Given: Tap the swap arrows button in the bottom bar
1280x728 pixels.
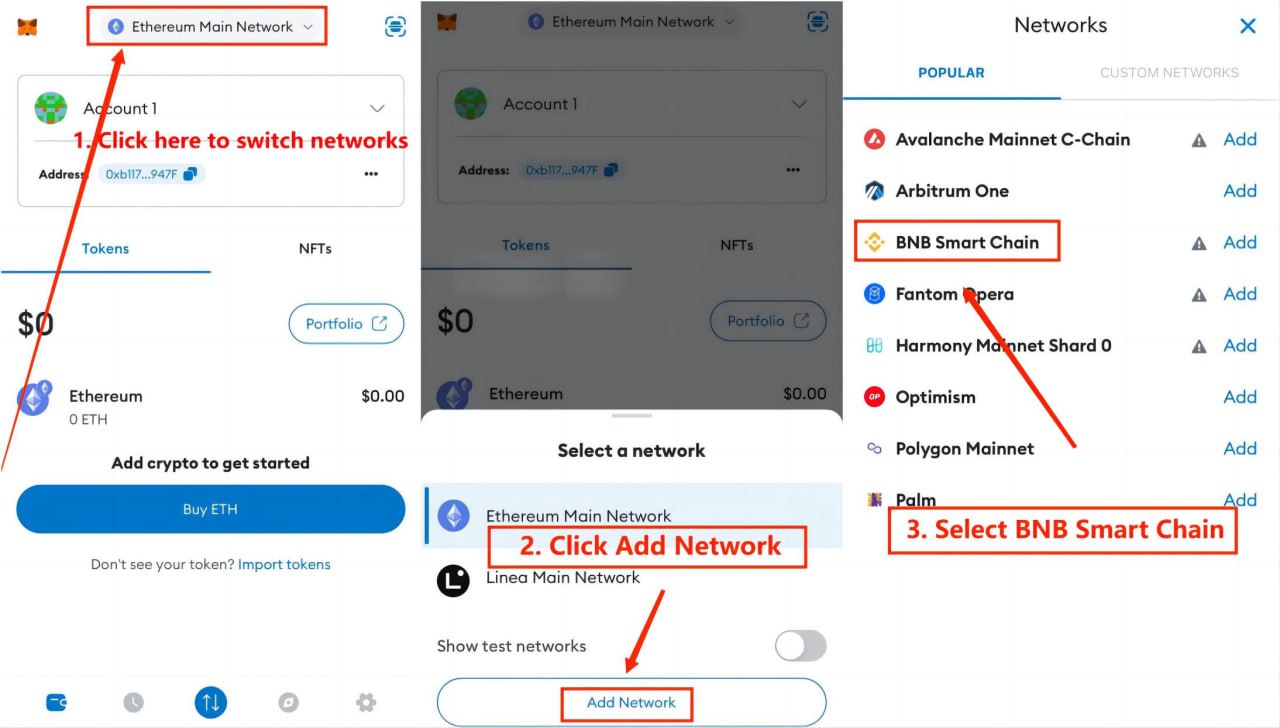Looking at the screenshot, I should 211,702.
